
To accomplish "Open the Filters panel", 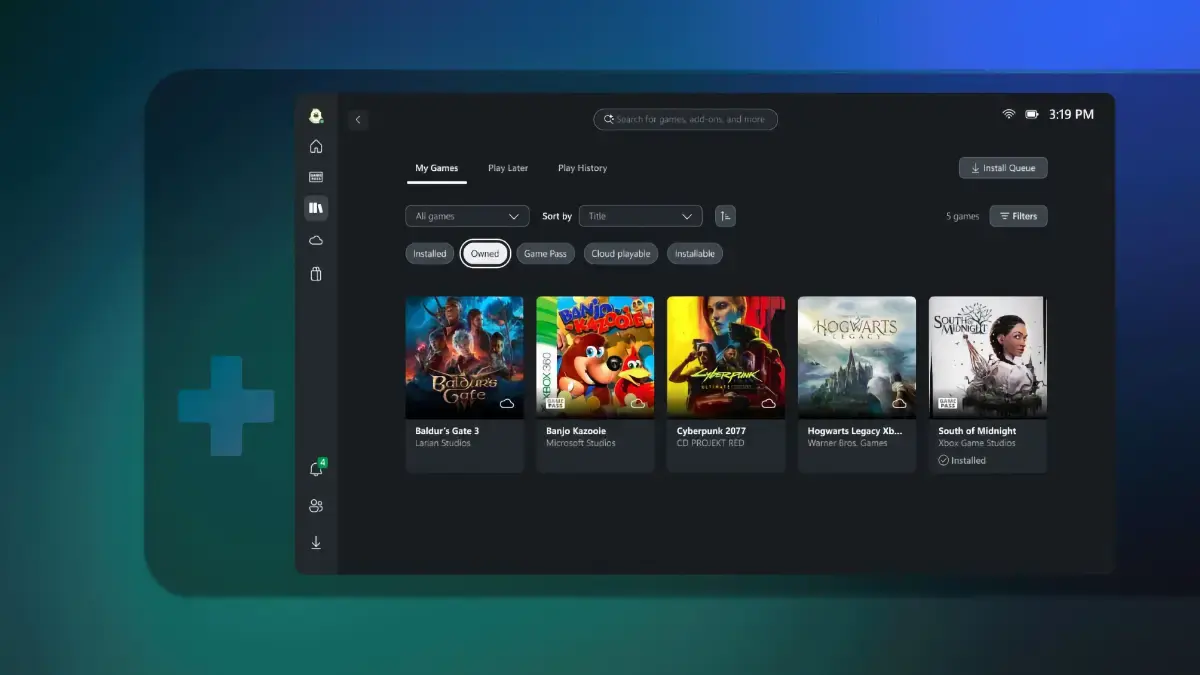I will (1018, 216).
